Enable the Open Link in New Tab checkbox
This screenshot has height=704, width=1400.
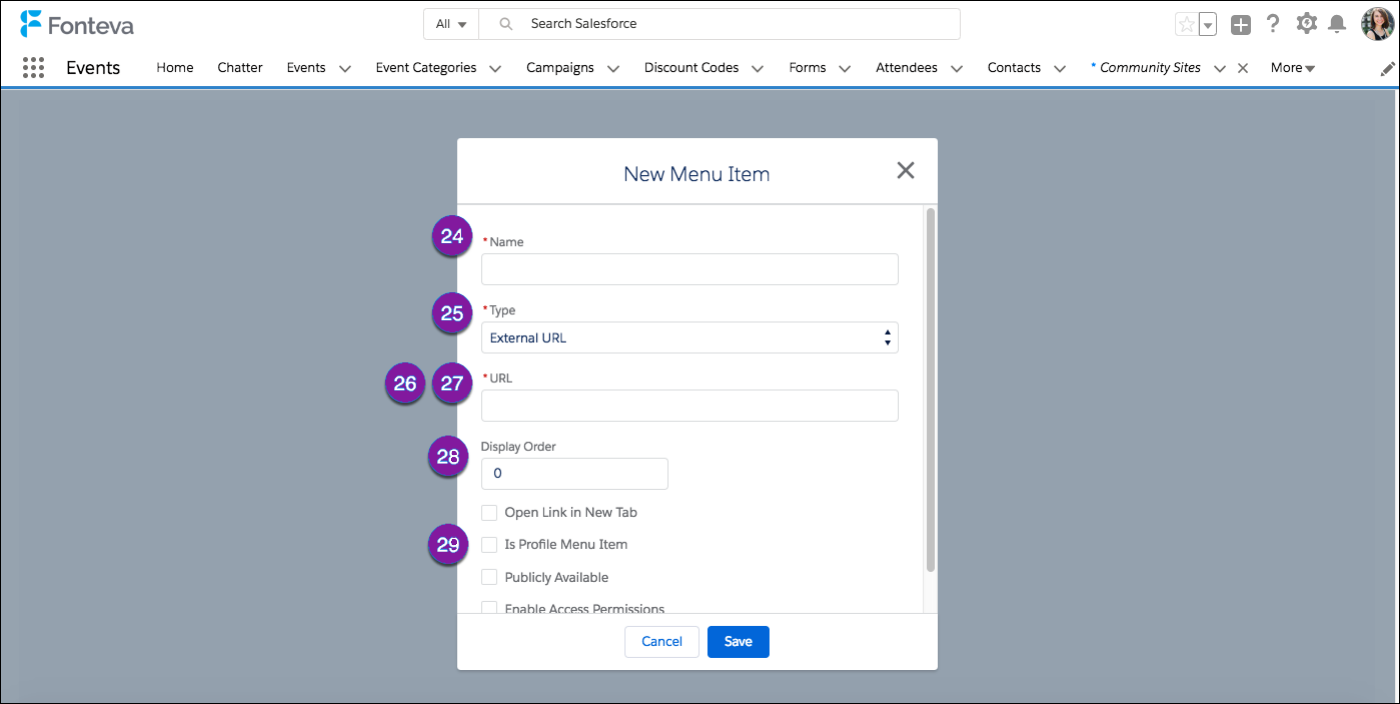pos(489,512)
